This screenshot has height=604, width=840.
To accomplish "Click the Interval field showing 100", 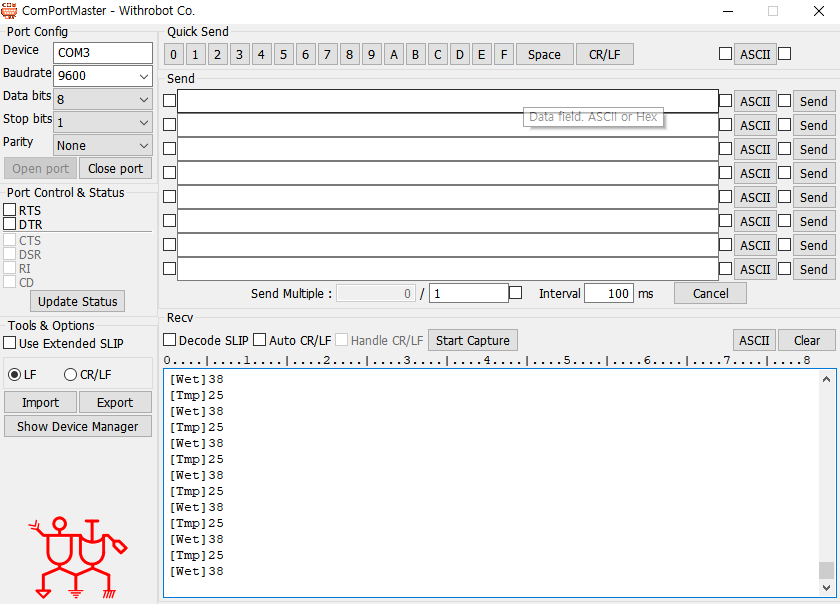I will pos(609,293).
